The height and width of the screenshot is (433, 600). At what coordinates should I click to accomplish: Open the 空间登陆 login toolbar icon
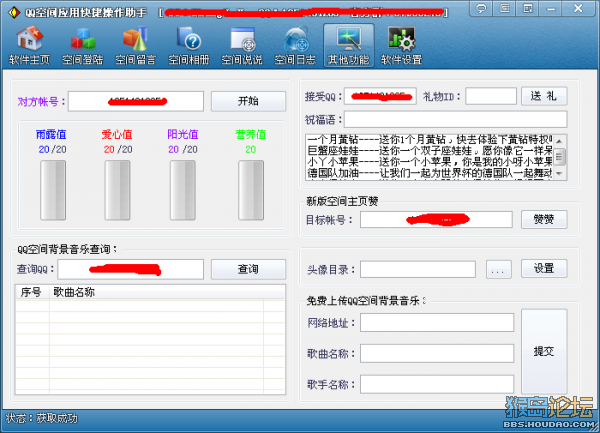(x=82, y=46)
